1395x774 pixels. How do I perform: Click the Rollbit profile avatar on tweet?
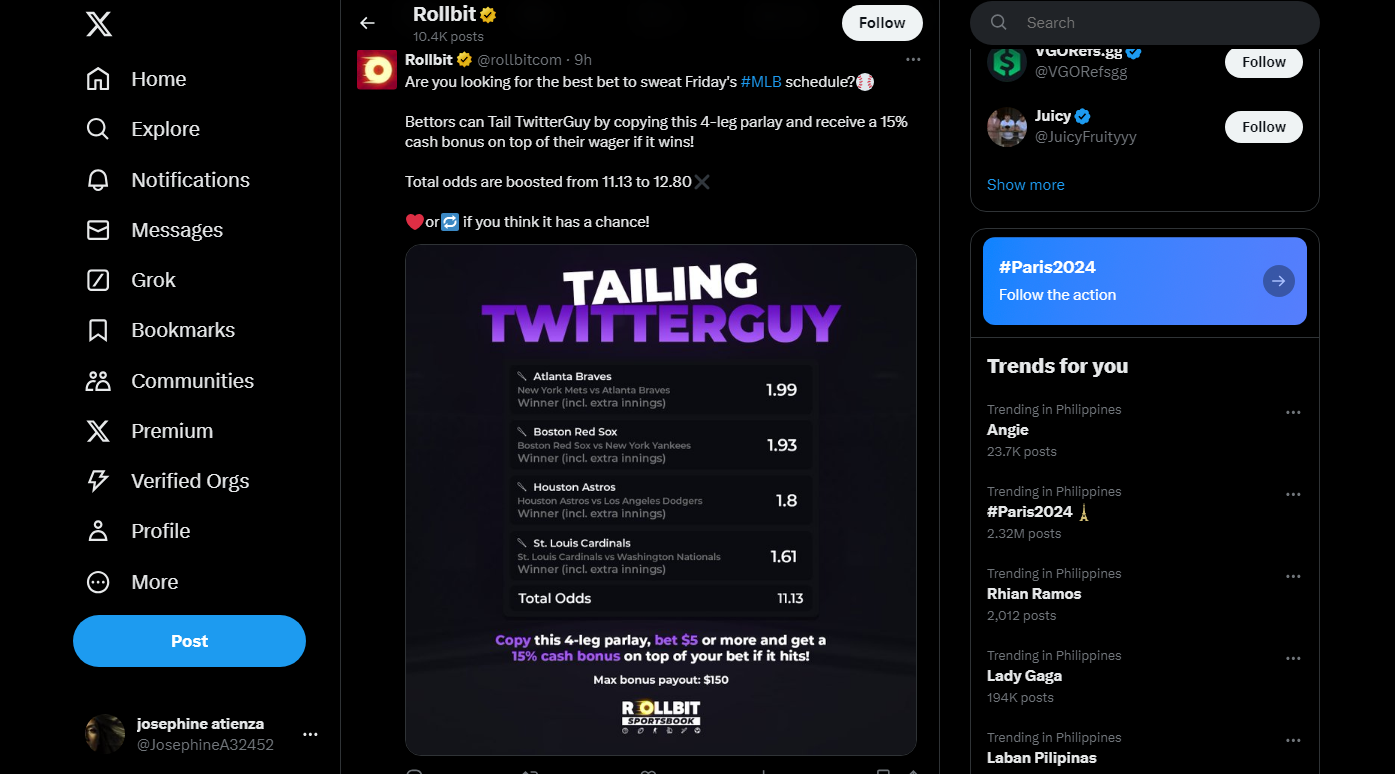(x=377, y=70)
